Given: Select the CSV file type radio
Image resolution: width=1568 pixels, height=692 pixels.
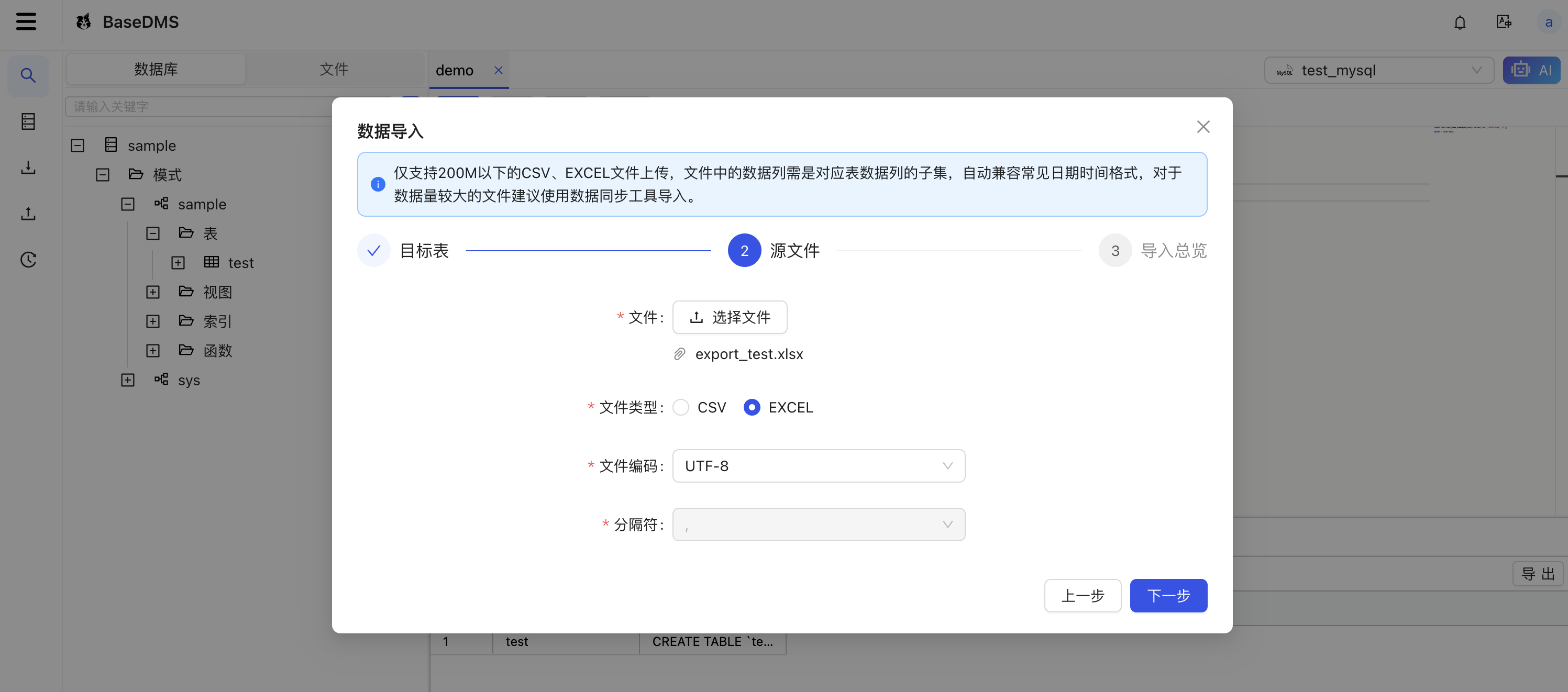Looking at the screenshot, I should (680, 407).
